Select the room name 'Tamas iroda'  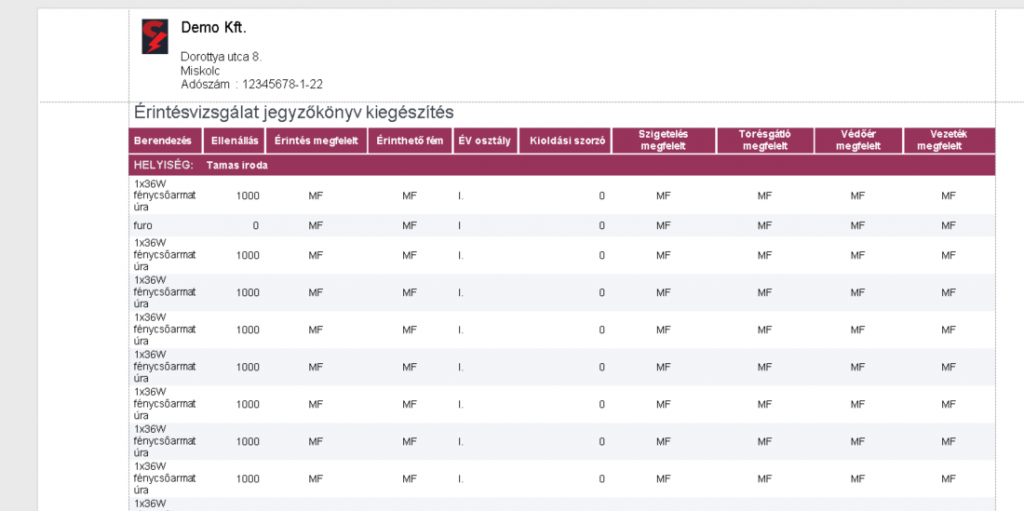237,165
